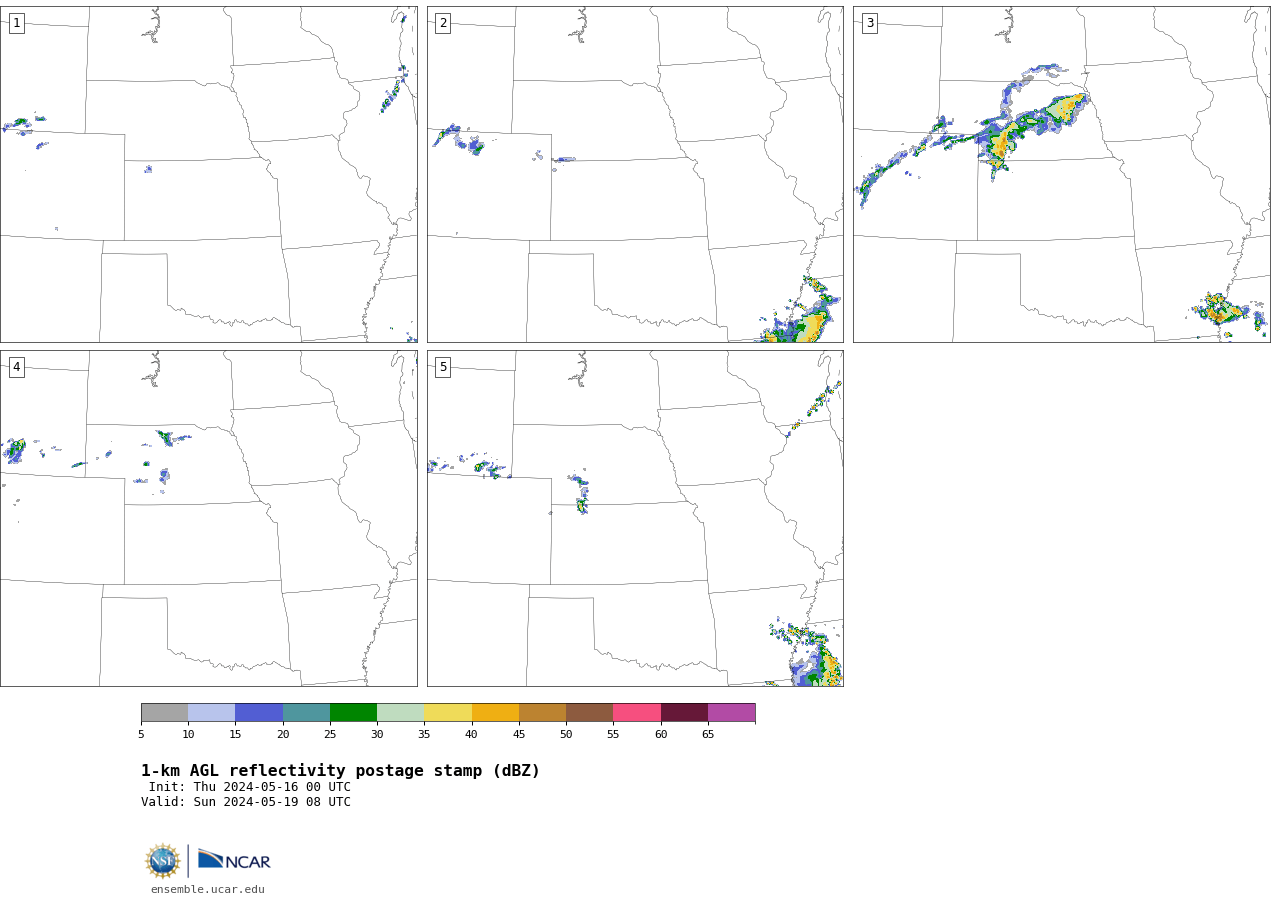Open ensemble member 2 reflectivity map
Image resolution: width=1280 pixels, height=901 pixels.
635,175
